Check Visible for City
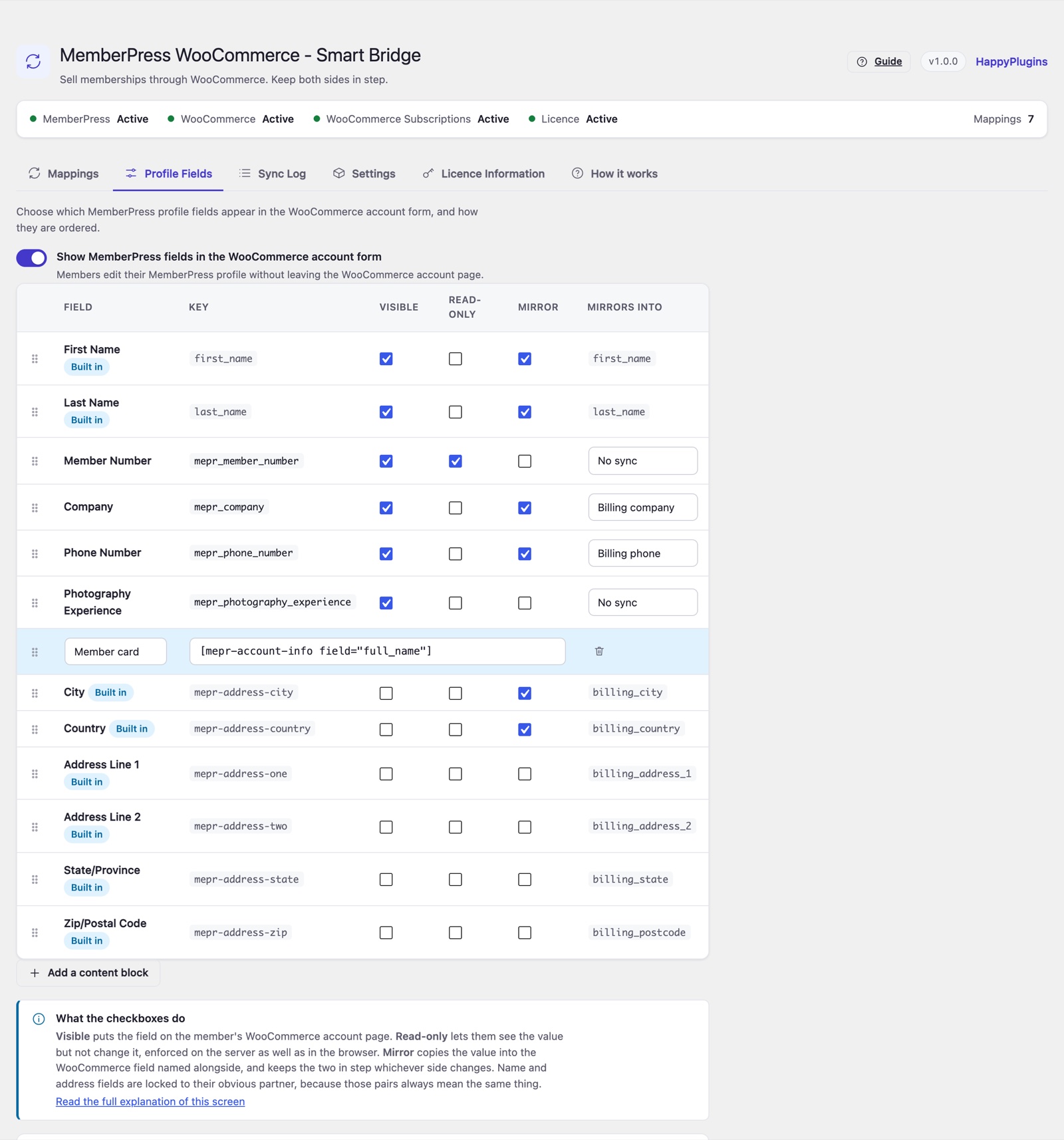Viewport: 1064px width, 1140px height. [x=386, y=693]
